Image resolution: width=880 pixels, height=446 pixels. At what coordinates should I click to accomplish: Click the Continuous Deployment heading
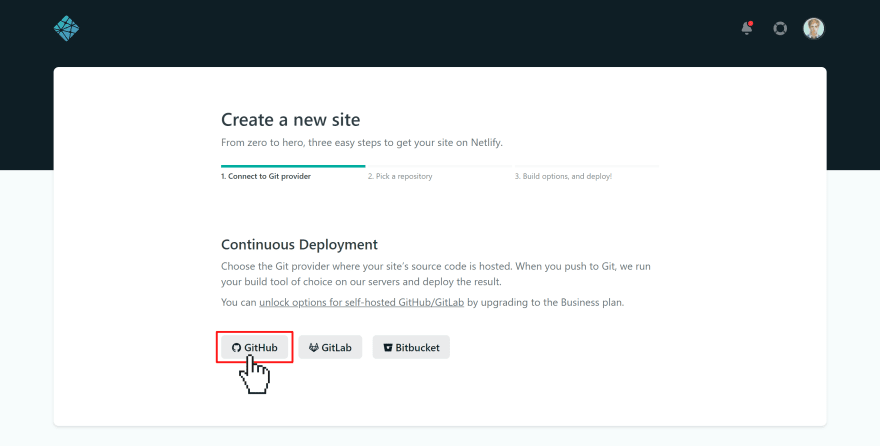pos(299,245)
